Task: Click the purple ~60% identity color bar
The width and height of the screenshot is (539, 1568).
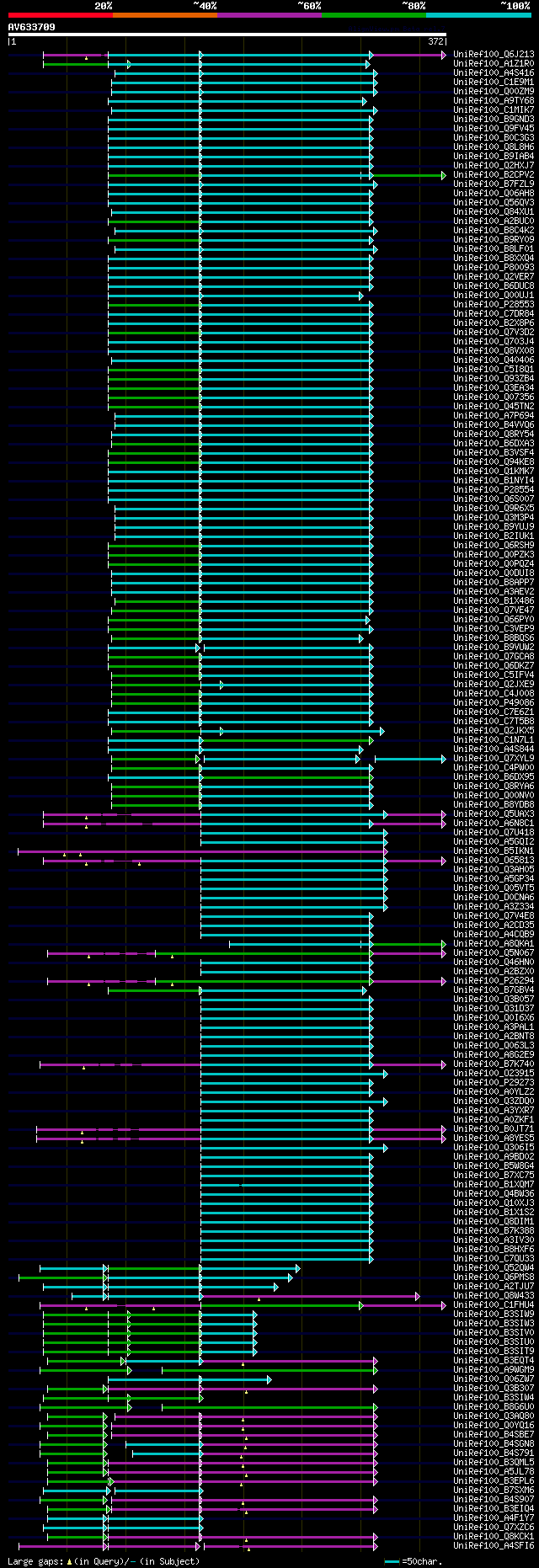Action: click(x=269, y=15)
